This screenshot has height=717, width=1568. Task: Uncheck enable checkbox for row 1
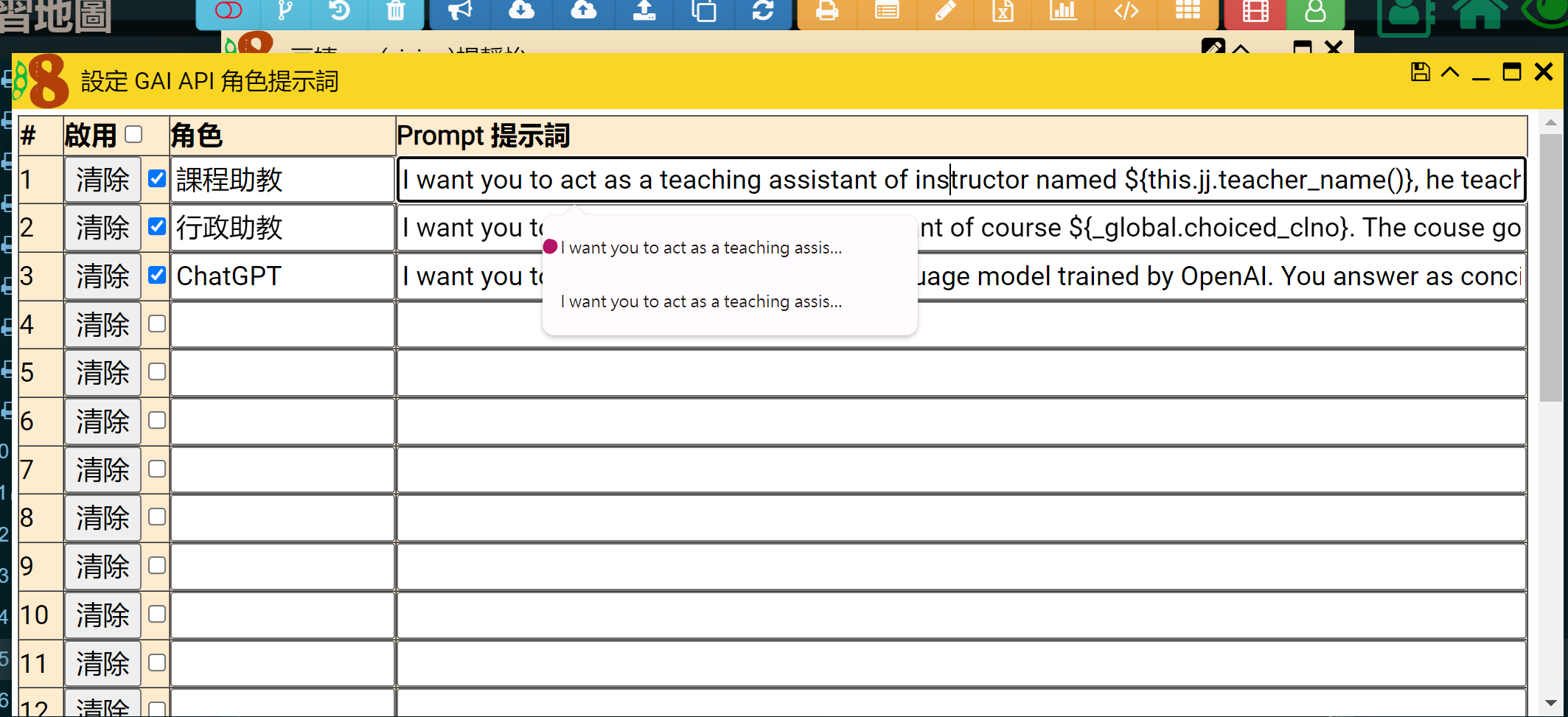(157, 178)
